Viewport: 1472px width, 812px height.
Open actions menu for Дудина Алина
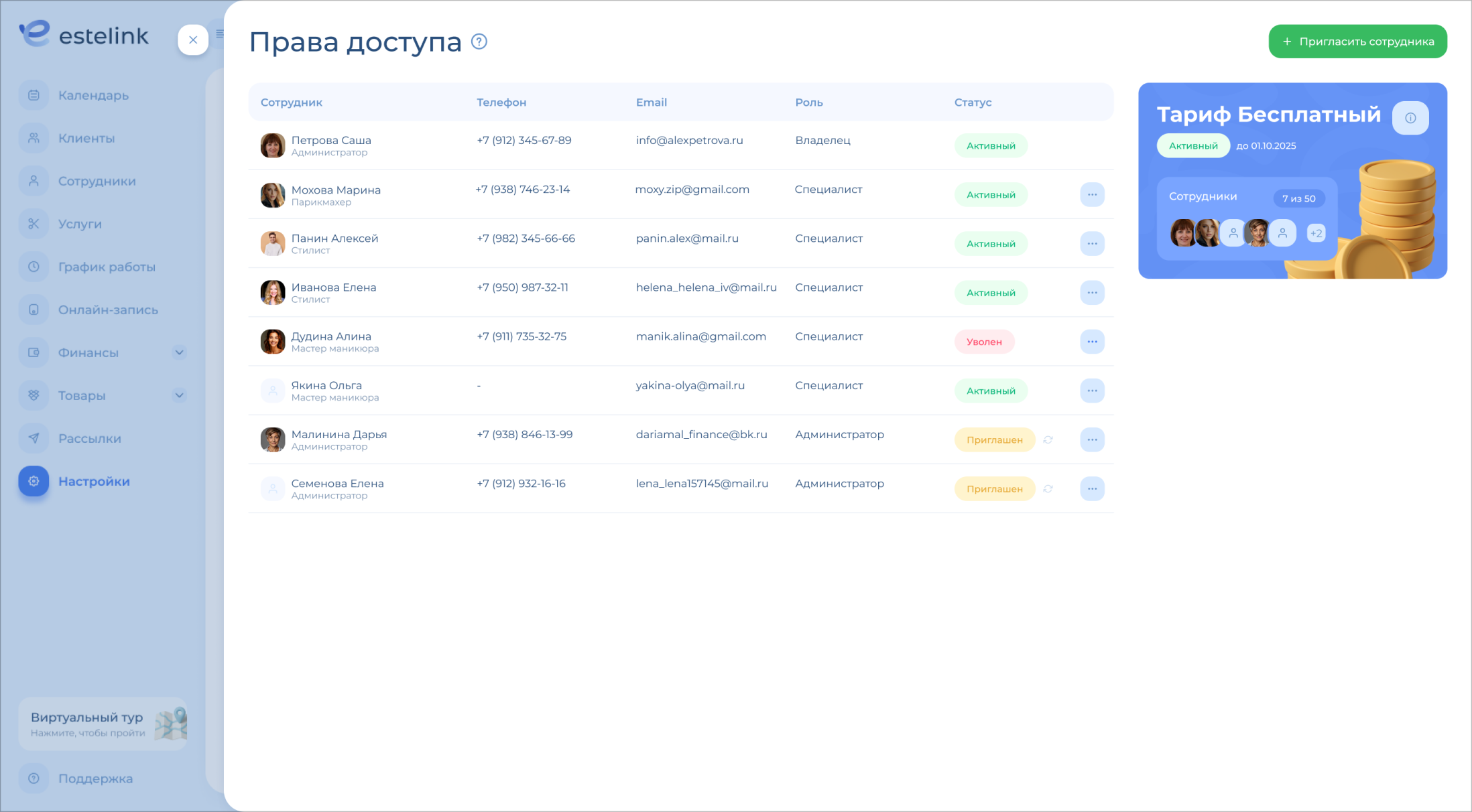click(x=1092, y=342)
